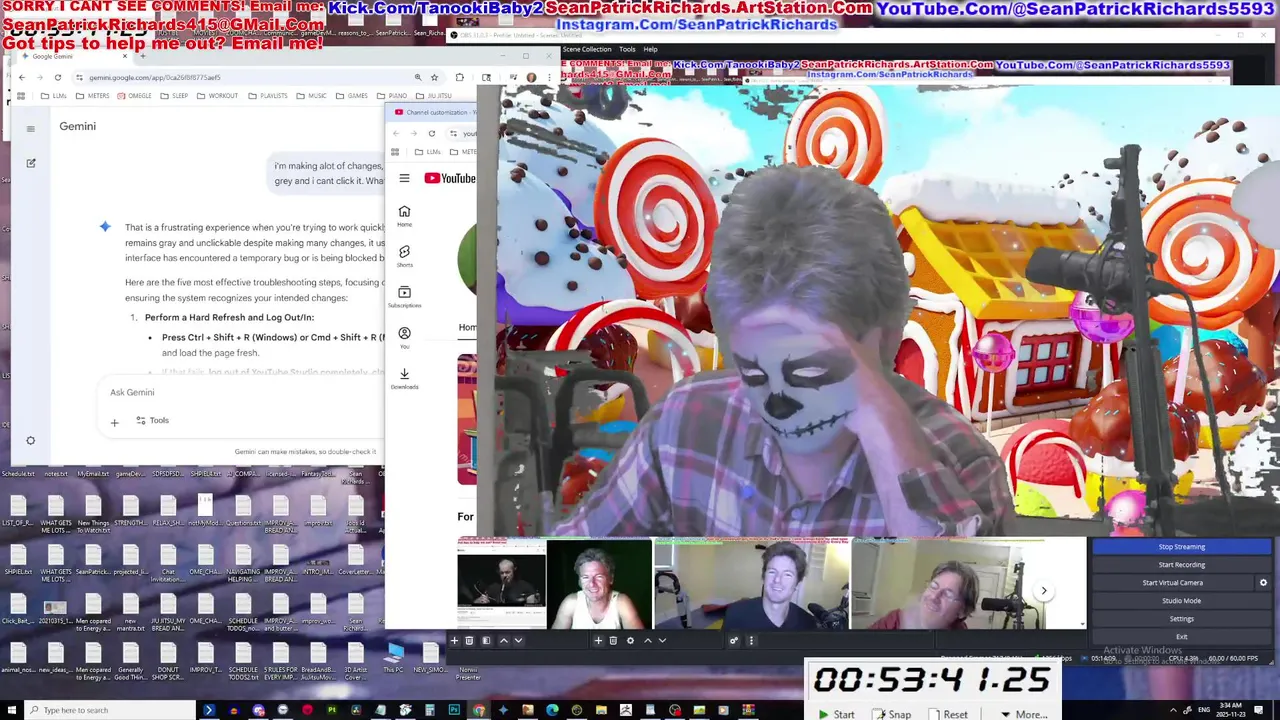Viewport: 1280px width, 720px height.
Task: Open Photoshop from the taskbar
Action: [454, 710]
